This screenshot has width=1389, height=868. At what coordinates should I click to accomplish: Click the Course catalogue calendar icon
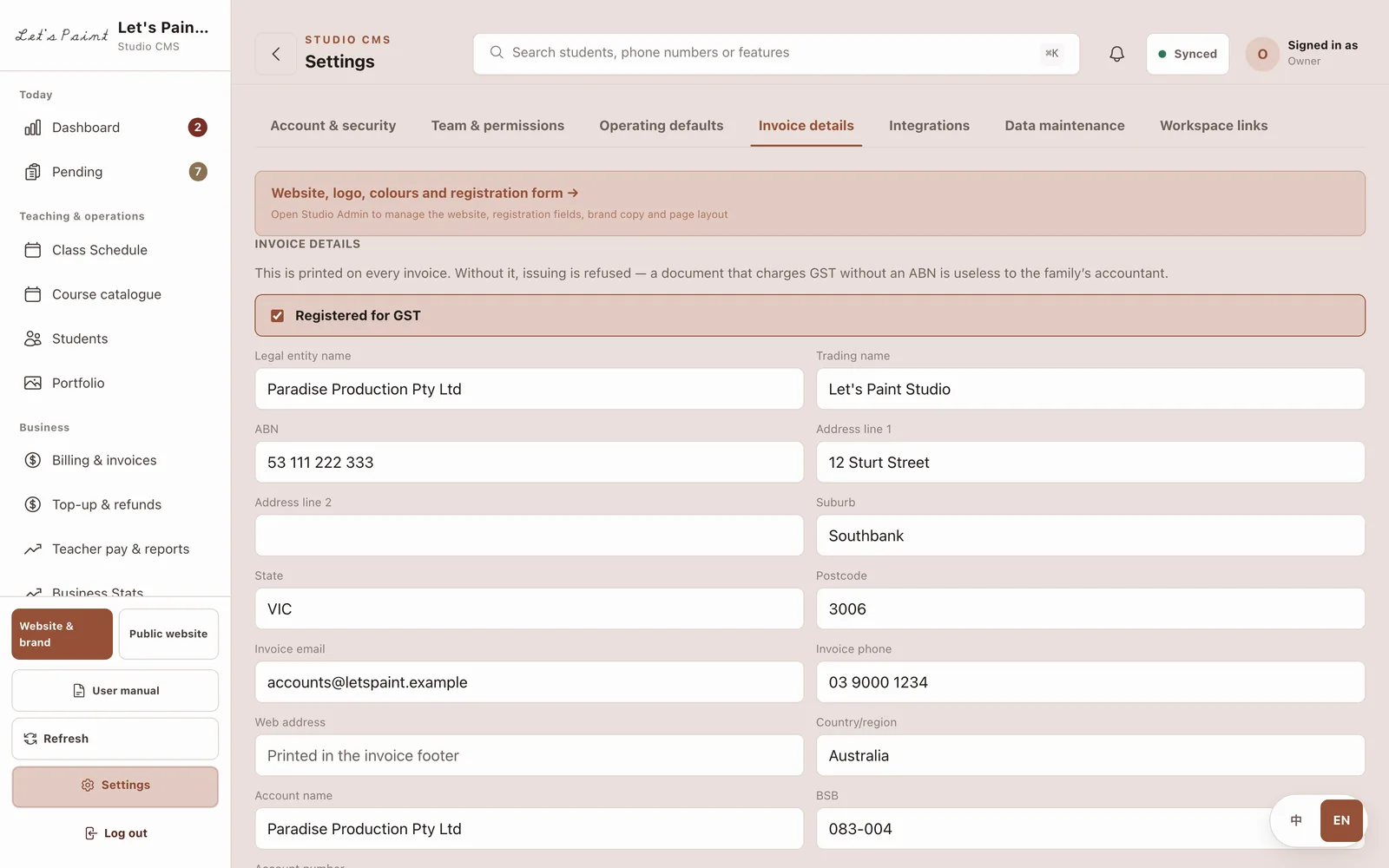33,294
